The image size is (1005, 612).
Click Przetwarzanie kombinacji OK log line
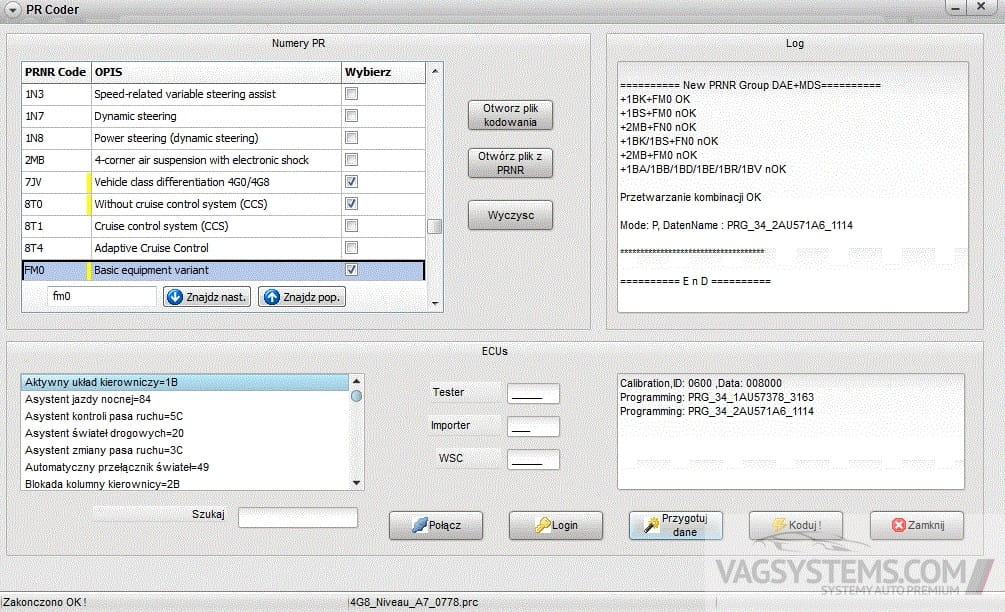690,197
